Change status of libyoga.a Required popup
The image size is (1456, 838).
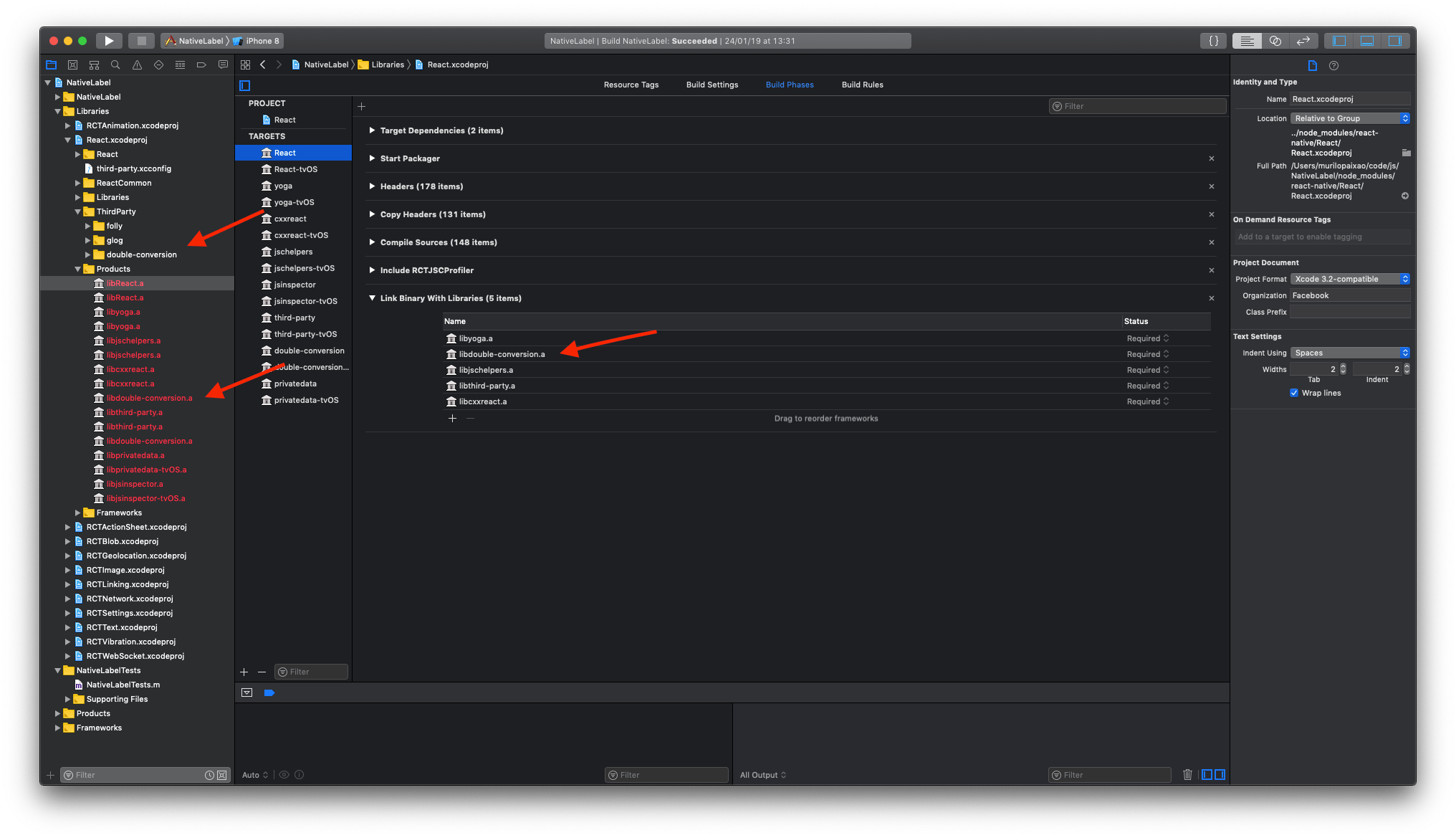click(x=1148, y=338)
